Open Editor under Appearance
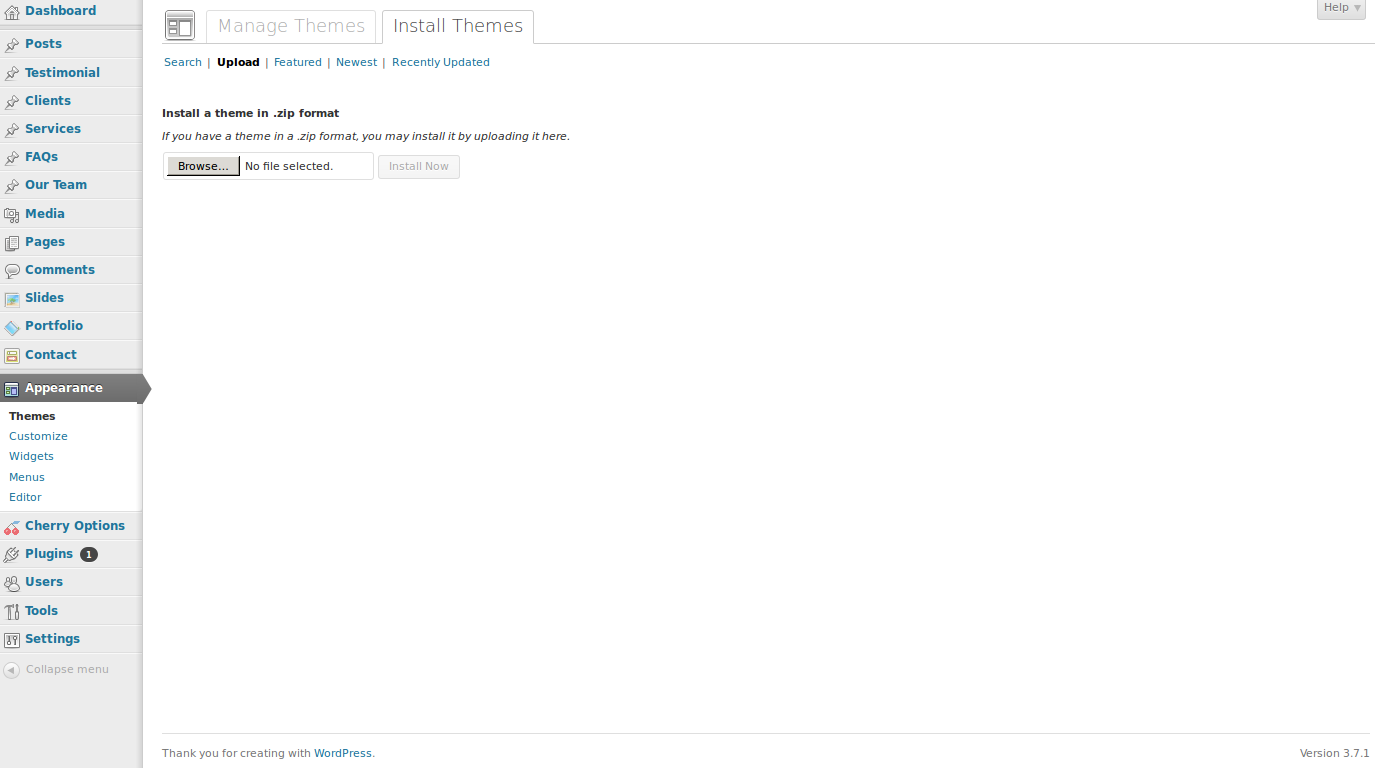Image resolution: width=1386 pixels, height=768 pixels. 25,497
